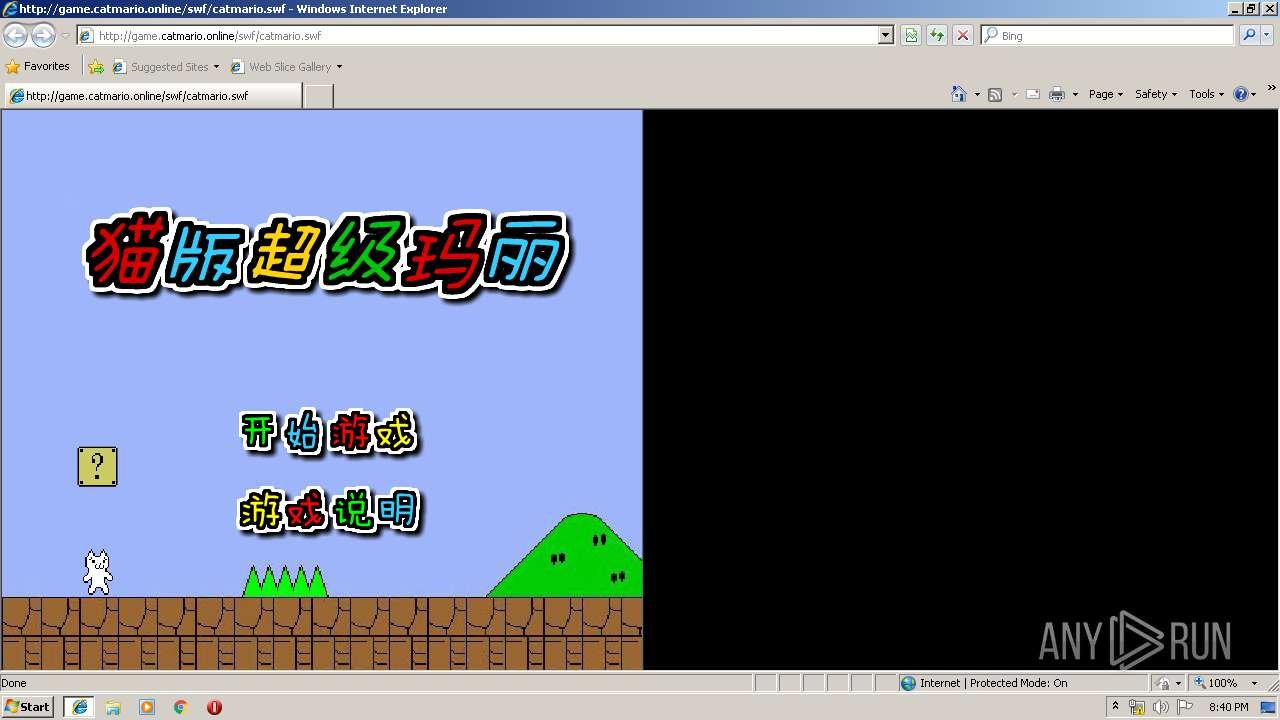Stop loading with the red X icon
Viewport: 1280px width, 720px height.
coord(962,35)
